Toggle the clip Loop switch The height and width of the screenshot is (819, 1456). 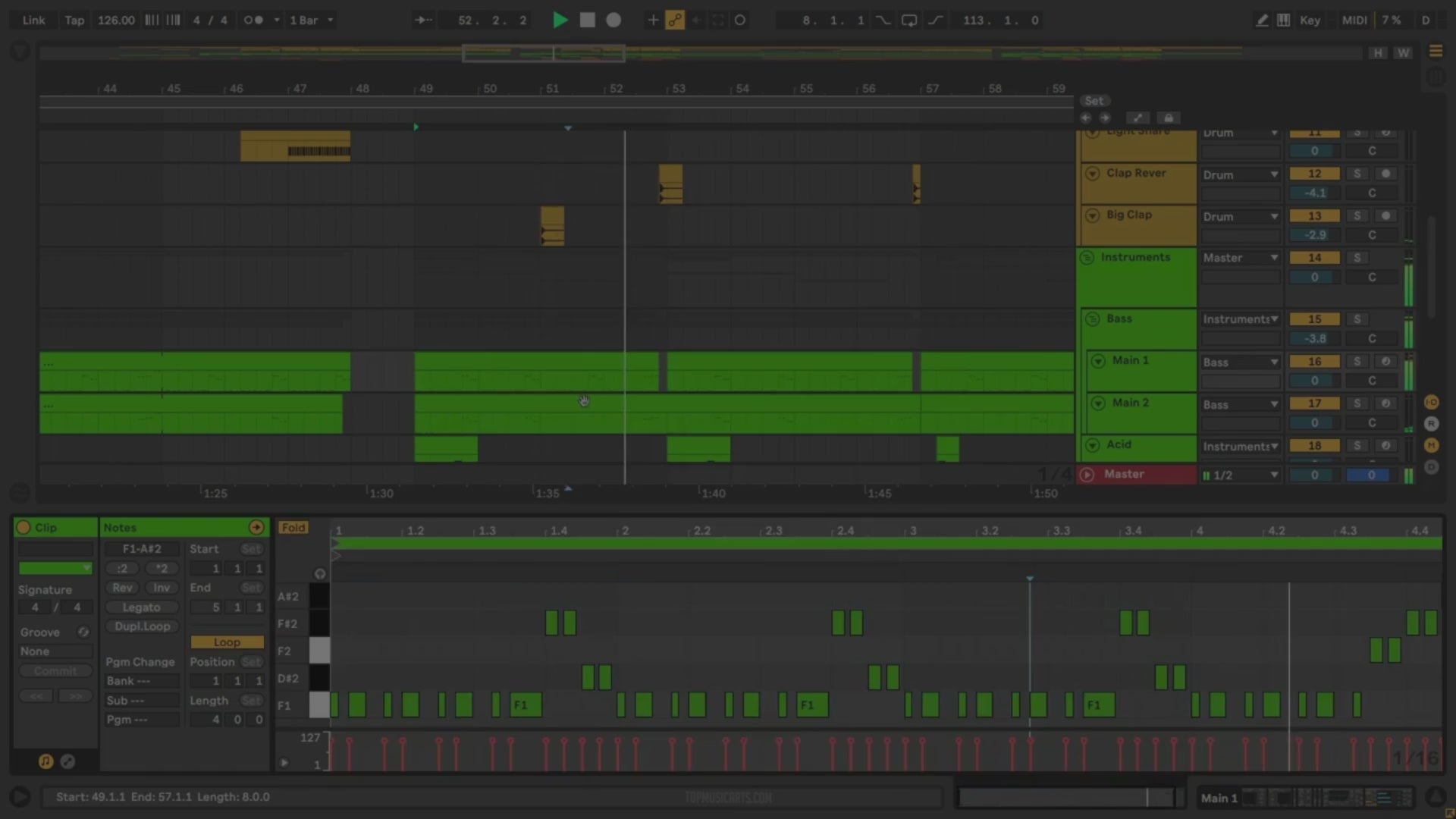pos(227,642)
